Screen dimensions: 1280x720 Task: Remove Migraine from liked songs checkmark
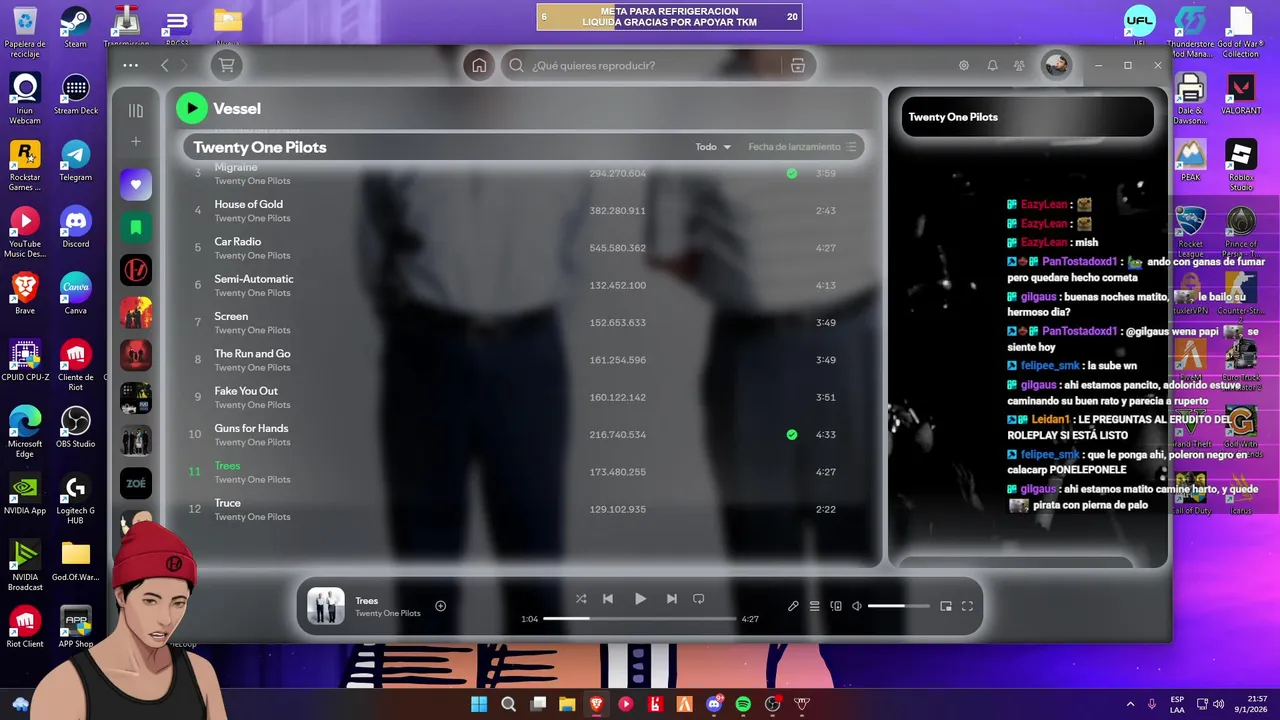(x=792, y=173)
